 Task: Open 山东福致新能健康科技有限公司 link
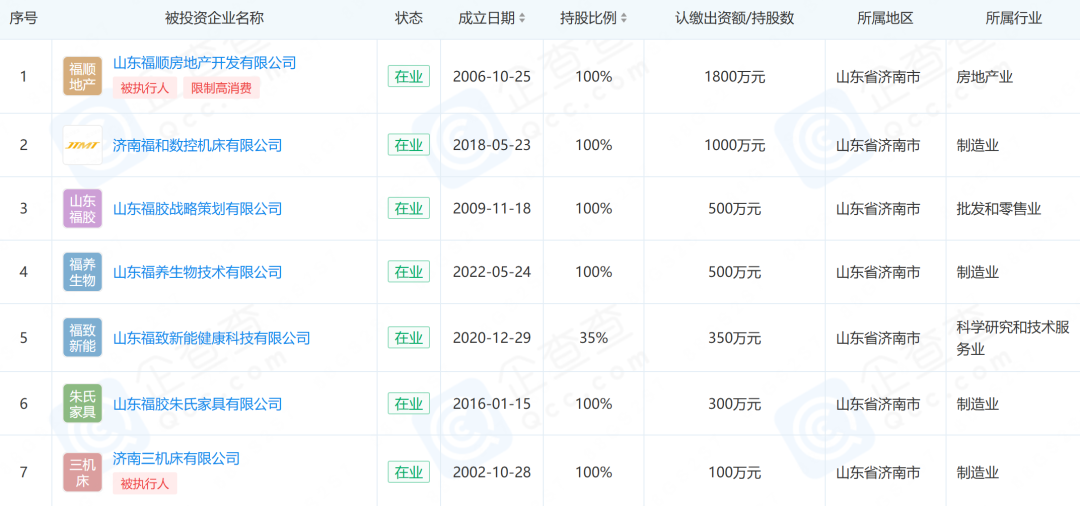pos(211,338)
